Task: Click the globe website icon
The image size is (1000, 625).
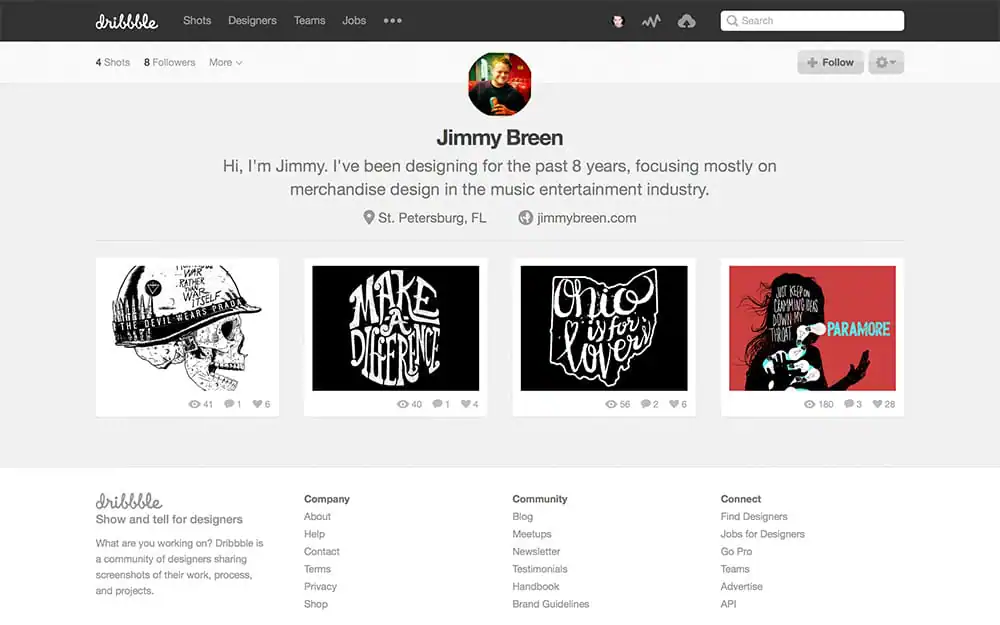Action: [525, 217]
